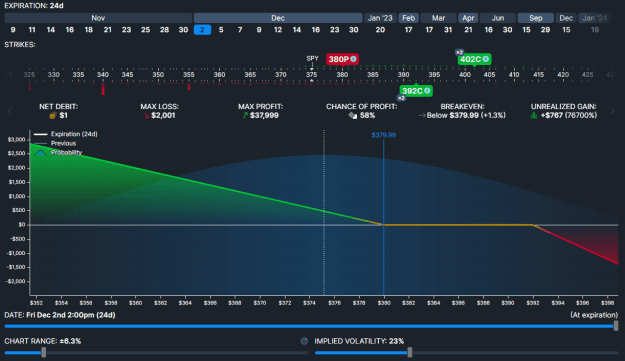Select the wide Dec month tab above dates 2-30
This screenshot has width=625, height=361.
coord(278,18)
